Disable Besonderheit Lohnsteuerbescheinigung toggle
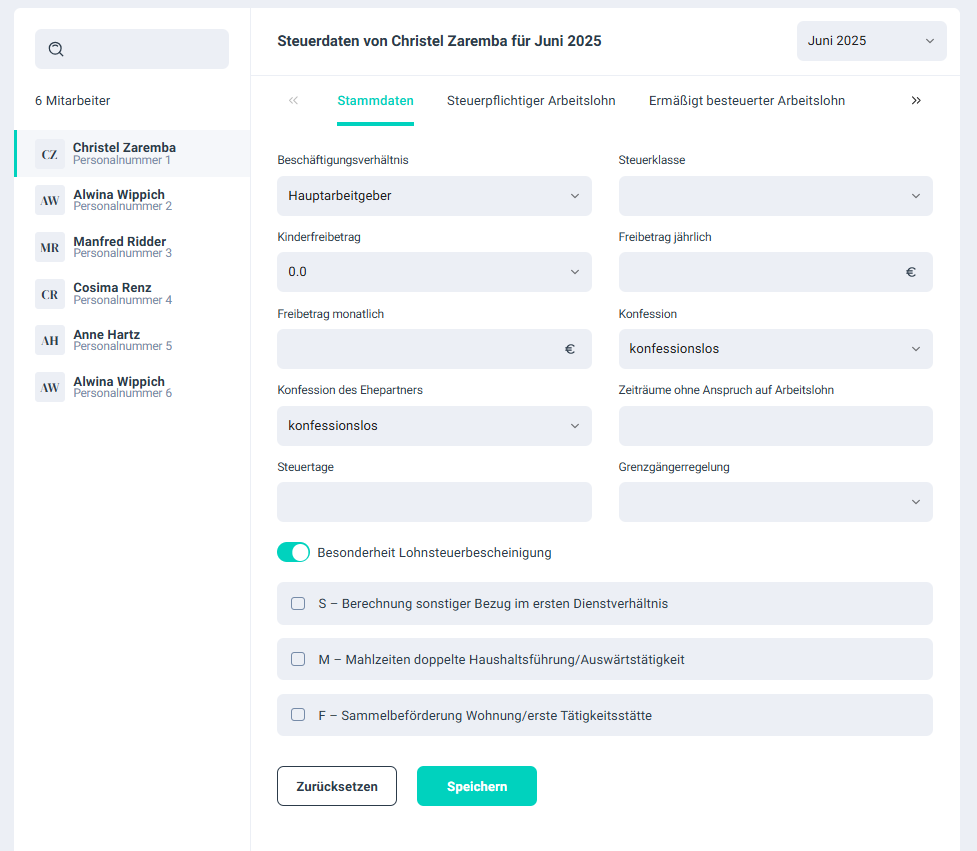This screenshot has width=977, height=851. [x=293, y=552]
